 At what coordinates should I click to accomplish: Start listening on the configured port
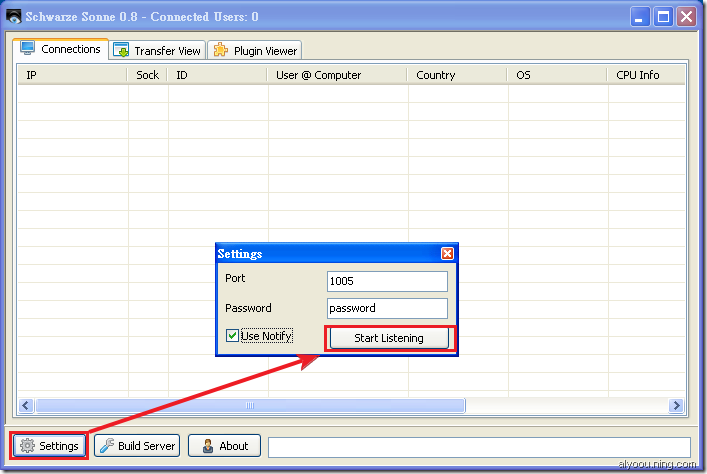[x=389, y=338]
